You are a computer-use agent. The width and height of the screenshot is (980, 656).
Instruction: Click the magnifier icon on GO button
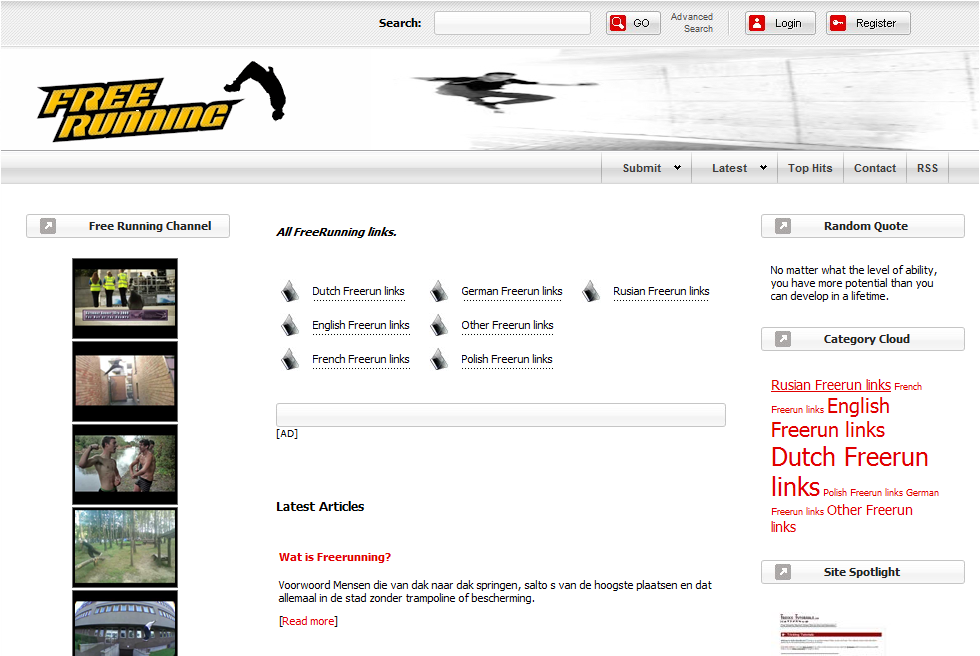618,23
